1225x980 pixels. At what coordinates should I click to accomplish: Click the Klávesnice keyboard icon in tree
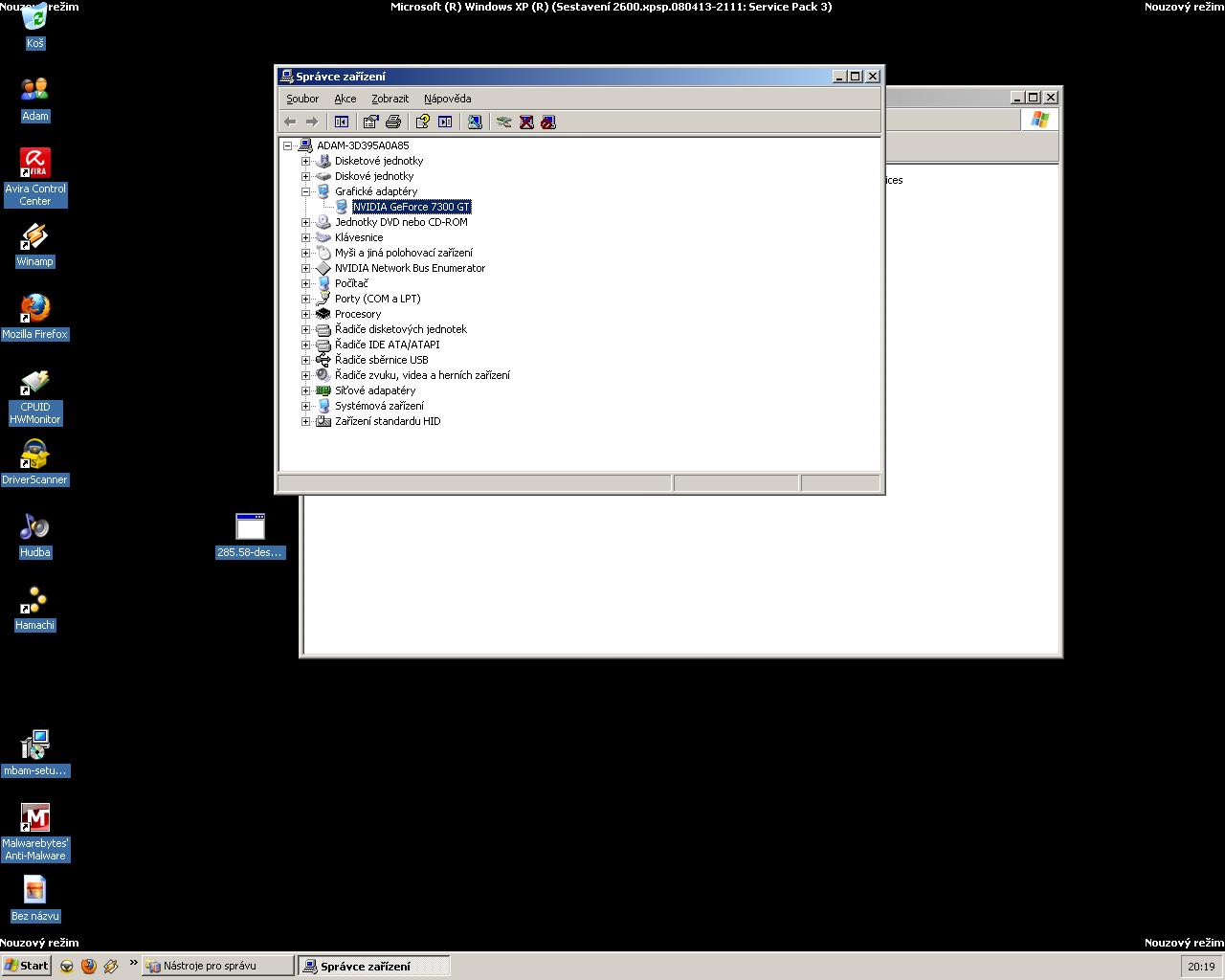pyautogui.click(x=323, y=237)
